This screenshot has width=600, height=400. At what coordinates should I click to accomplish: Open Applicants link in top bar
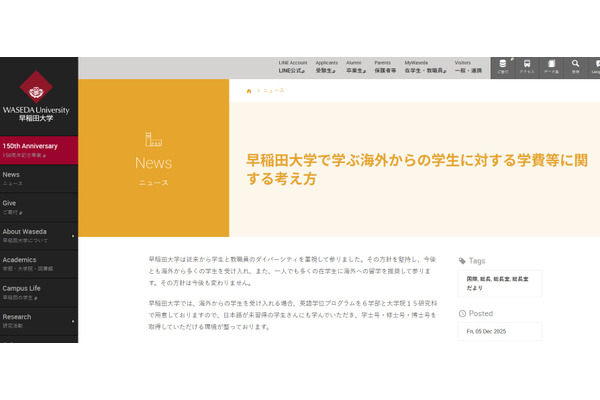[326, 67]
